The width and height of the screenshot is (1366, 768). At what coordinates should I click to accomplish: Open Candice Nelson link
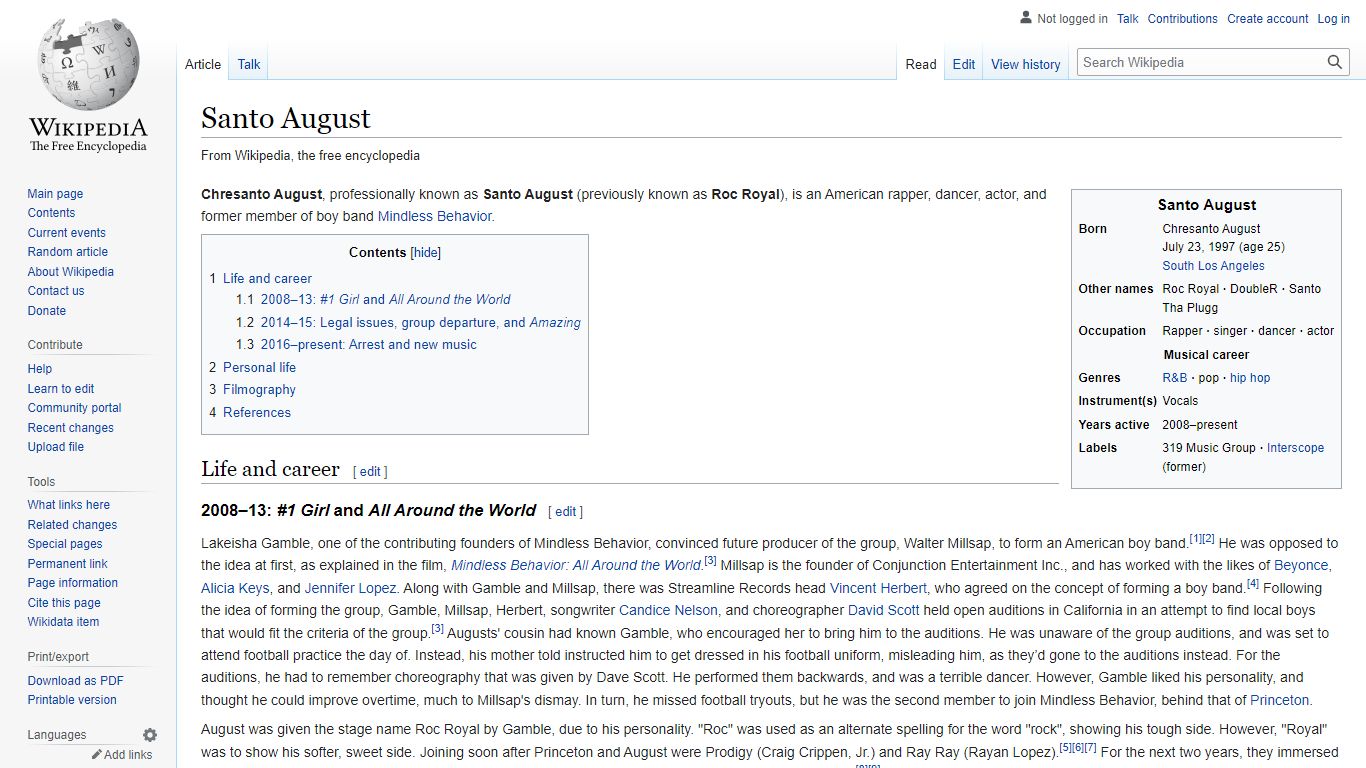pos(668,610)
